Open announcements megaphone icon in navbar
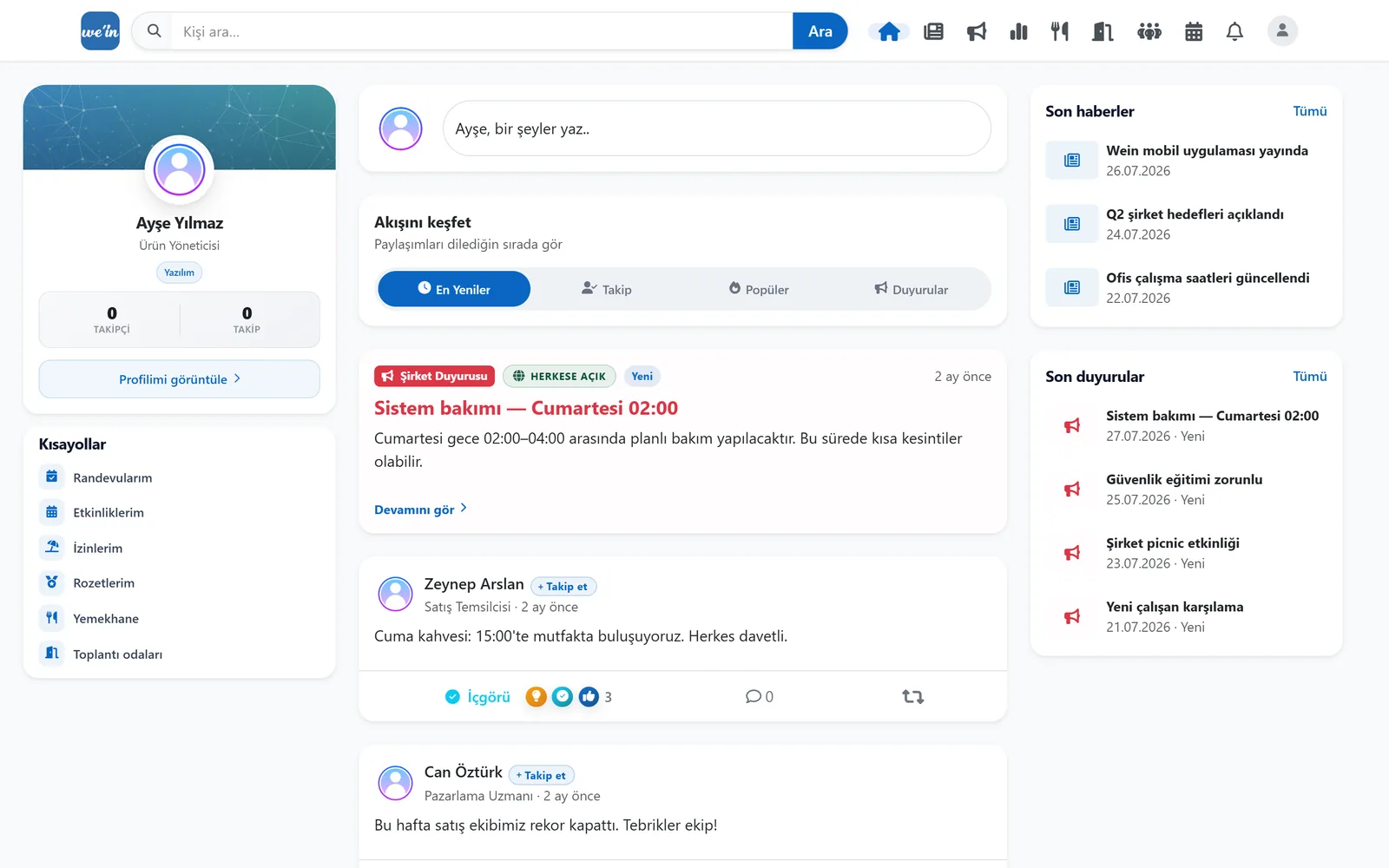 pos(977,32)
